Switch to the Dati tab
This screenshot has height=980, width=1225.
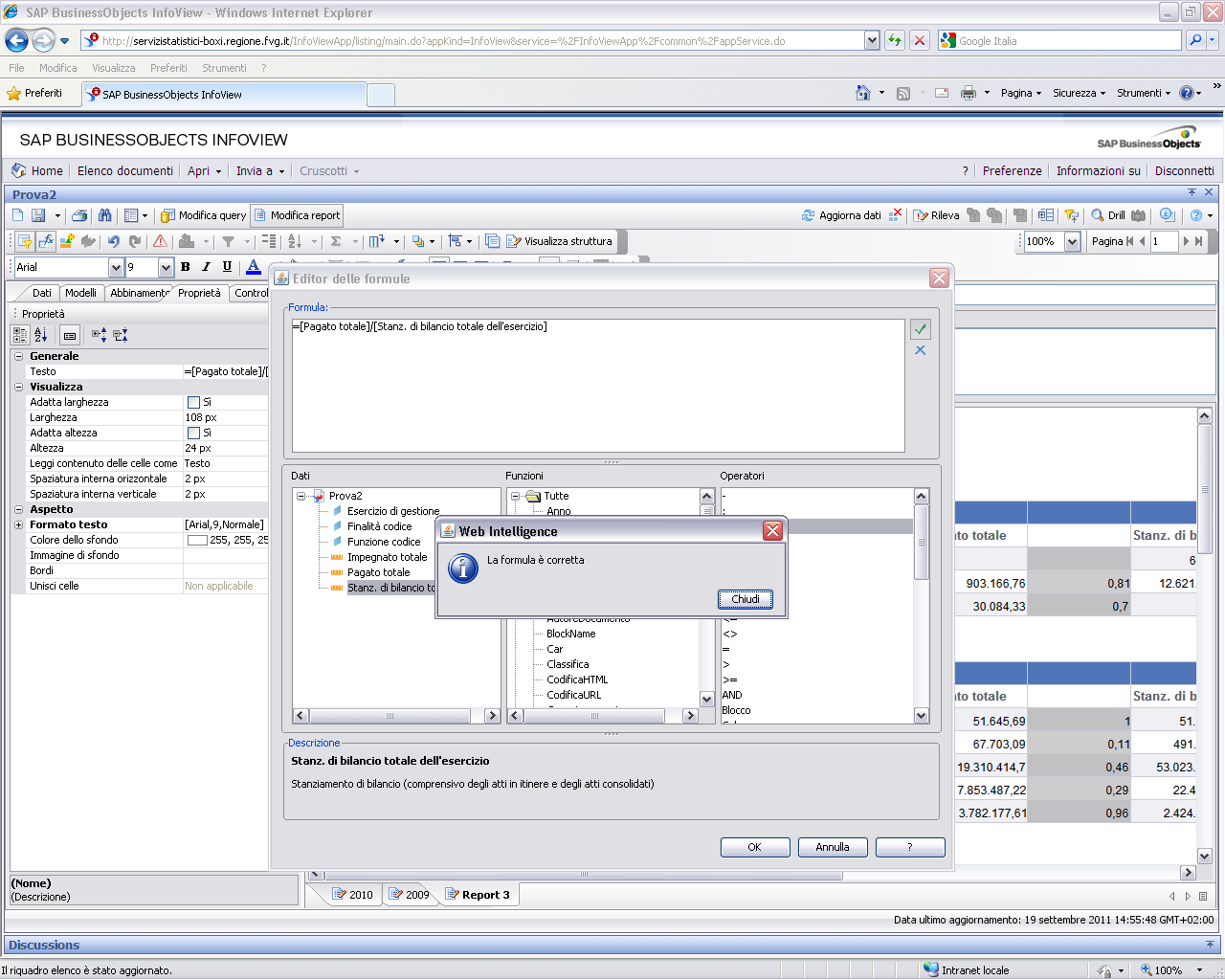(x=41, y=293)
